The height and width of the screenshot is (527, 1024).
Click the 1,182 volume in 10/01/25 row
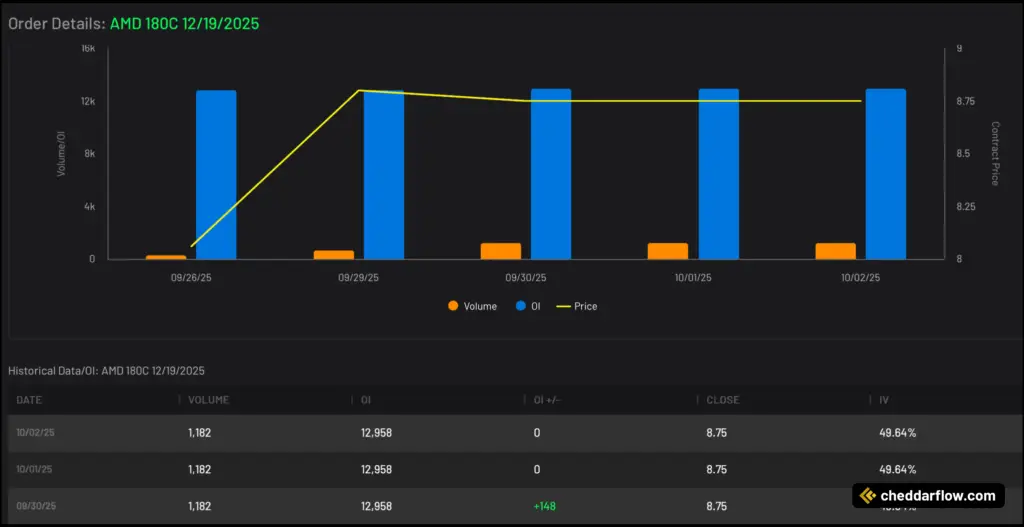(x=200, y=470)
